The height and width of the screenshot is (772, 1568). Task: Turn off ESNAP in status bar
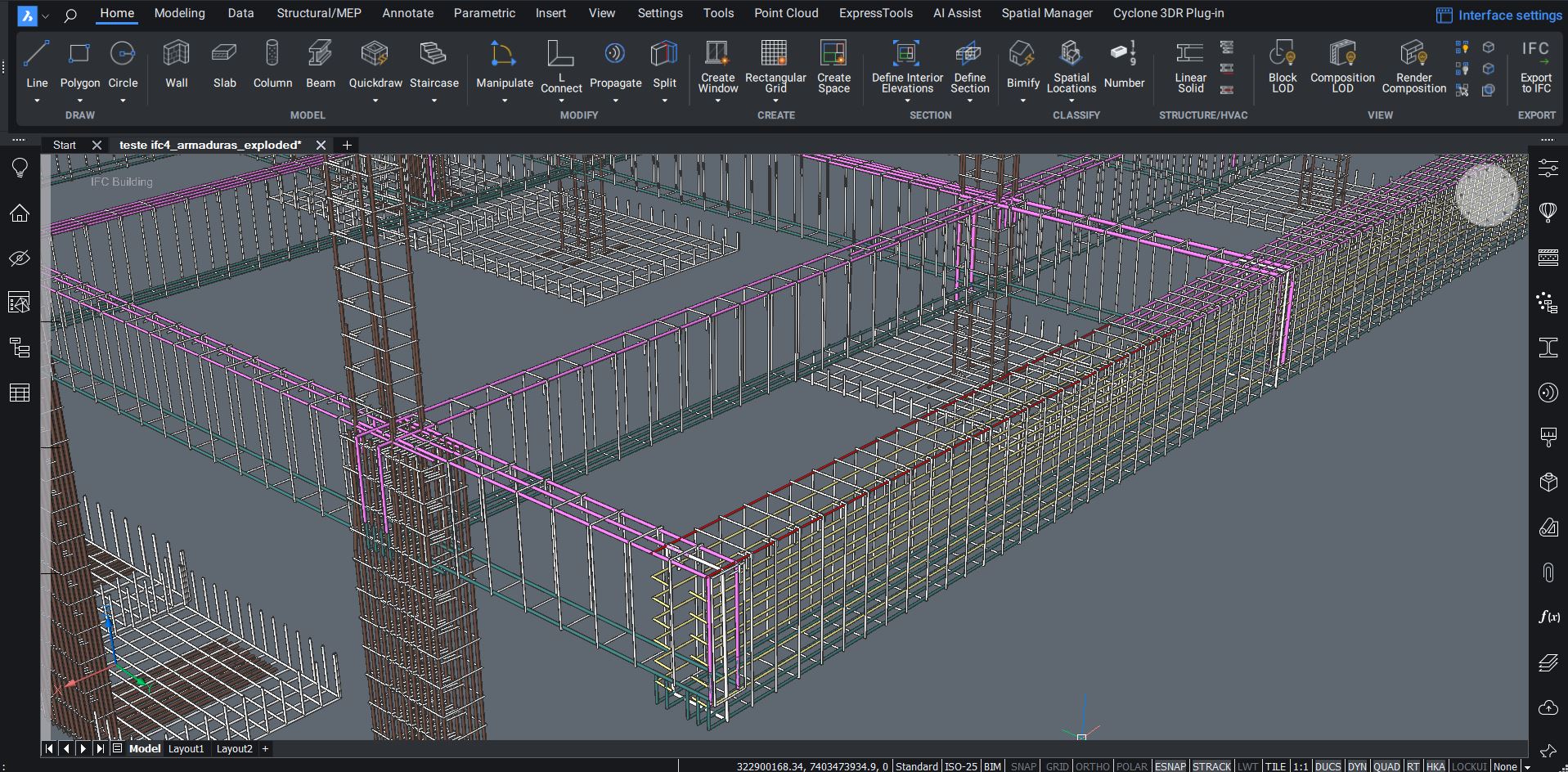pos(1170,766)
